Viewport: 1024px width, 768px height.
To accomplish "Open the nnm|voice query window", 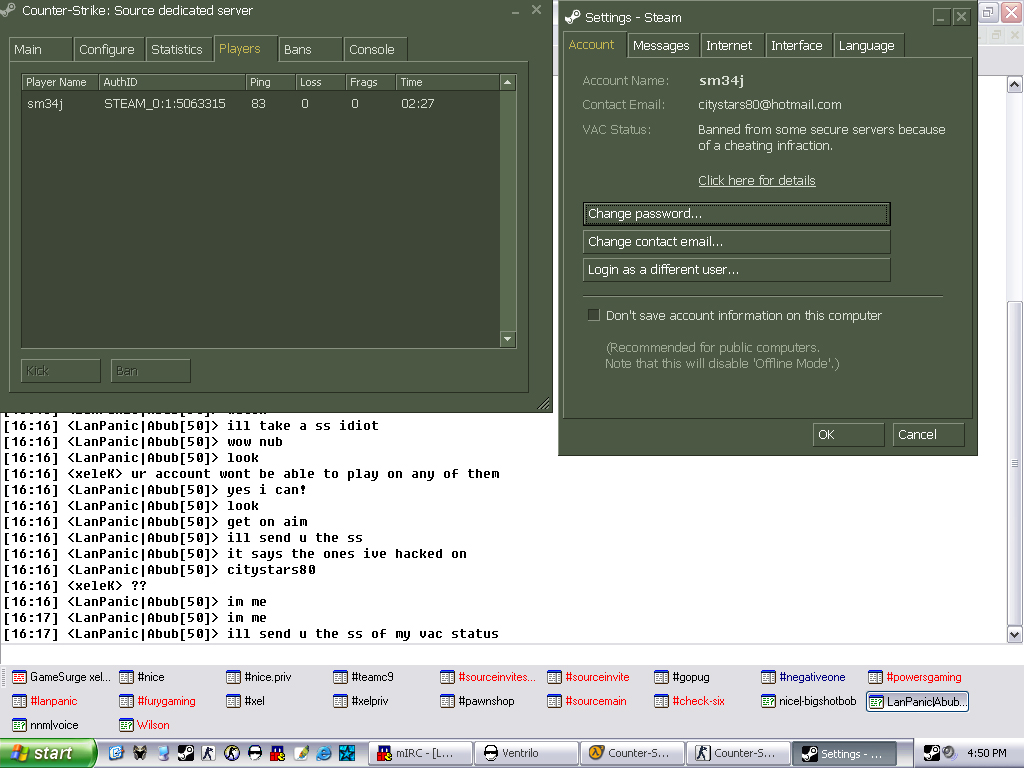I will point(45,725).
